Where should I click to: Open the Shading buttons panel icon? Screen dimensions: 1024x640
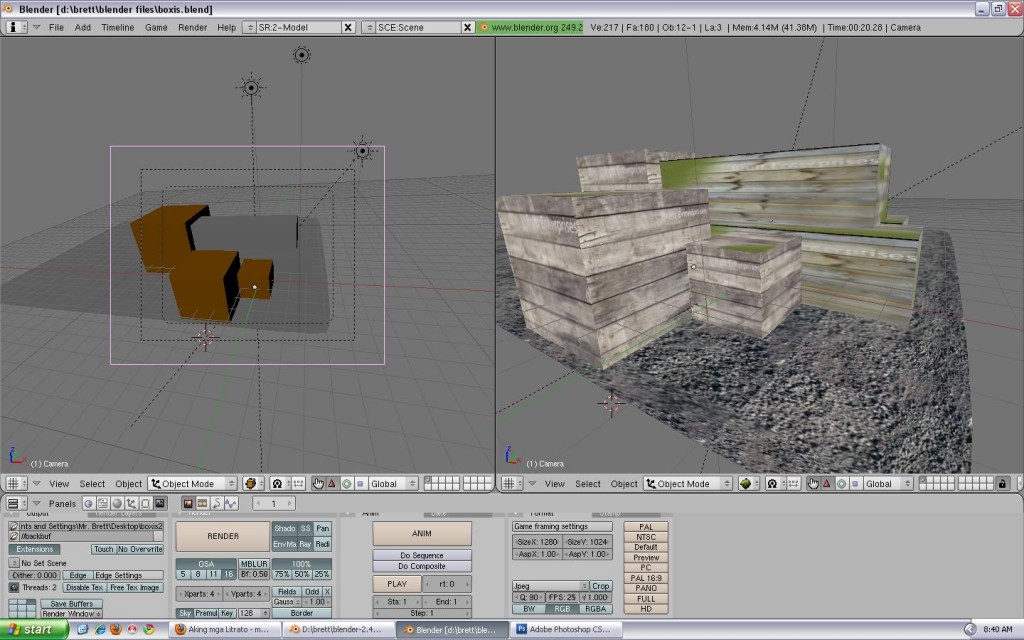(116, 503)
